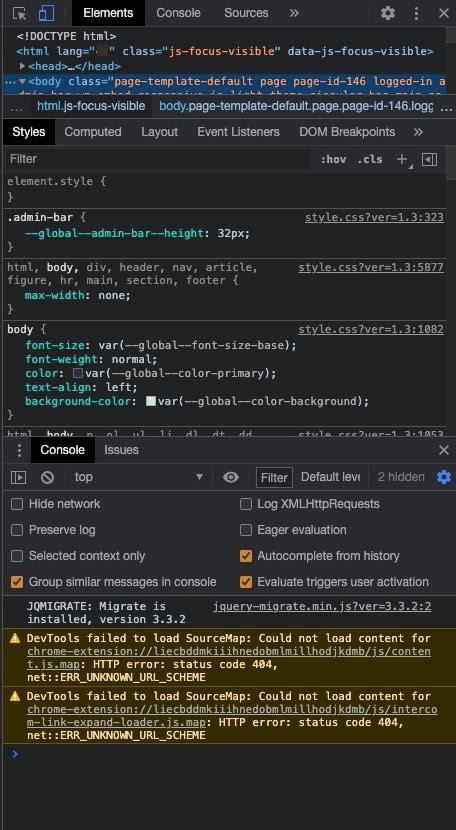456x830 pixels.
Task: Activate the inspect element picker icon
Action: (19, 13)
